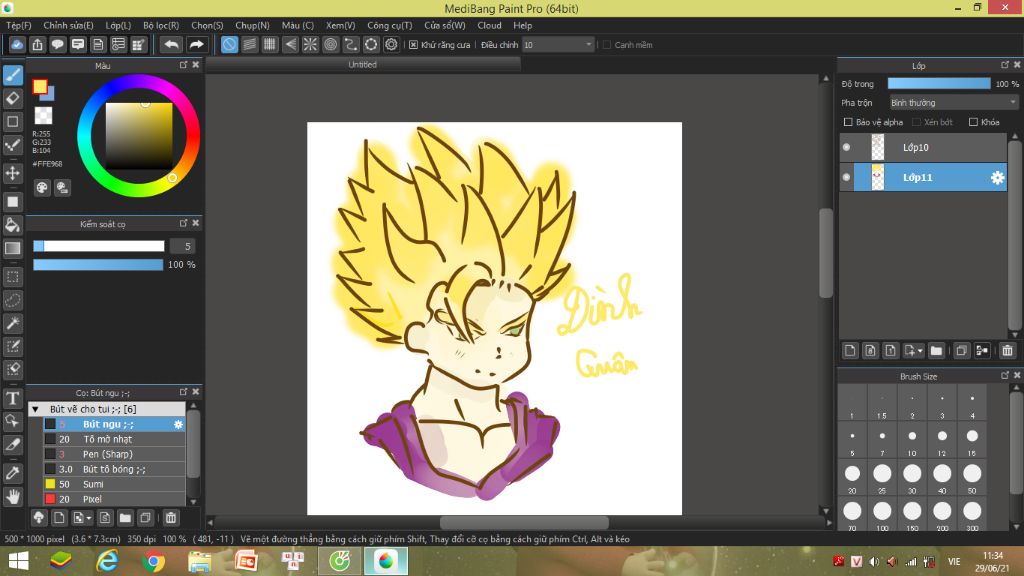Undock the Màu color panel
Image resolution: width=1024 pixels, height=576 pixels.
pos(184,65)
